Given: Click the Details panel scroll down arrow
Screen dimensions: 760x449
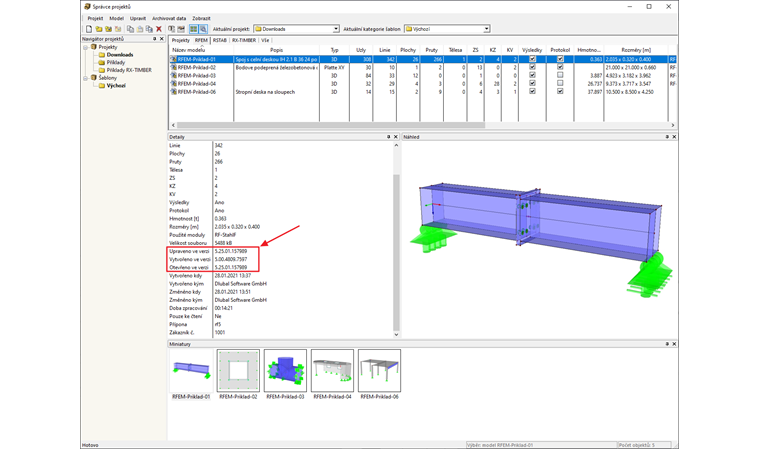Looking at the screenshot, I should pos(396,335).
